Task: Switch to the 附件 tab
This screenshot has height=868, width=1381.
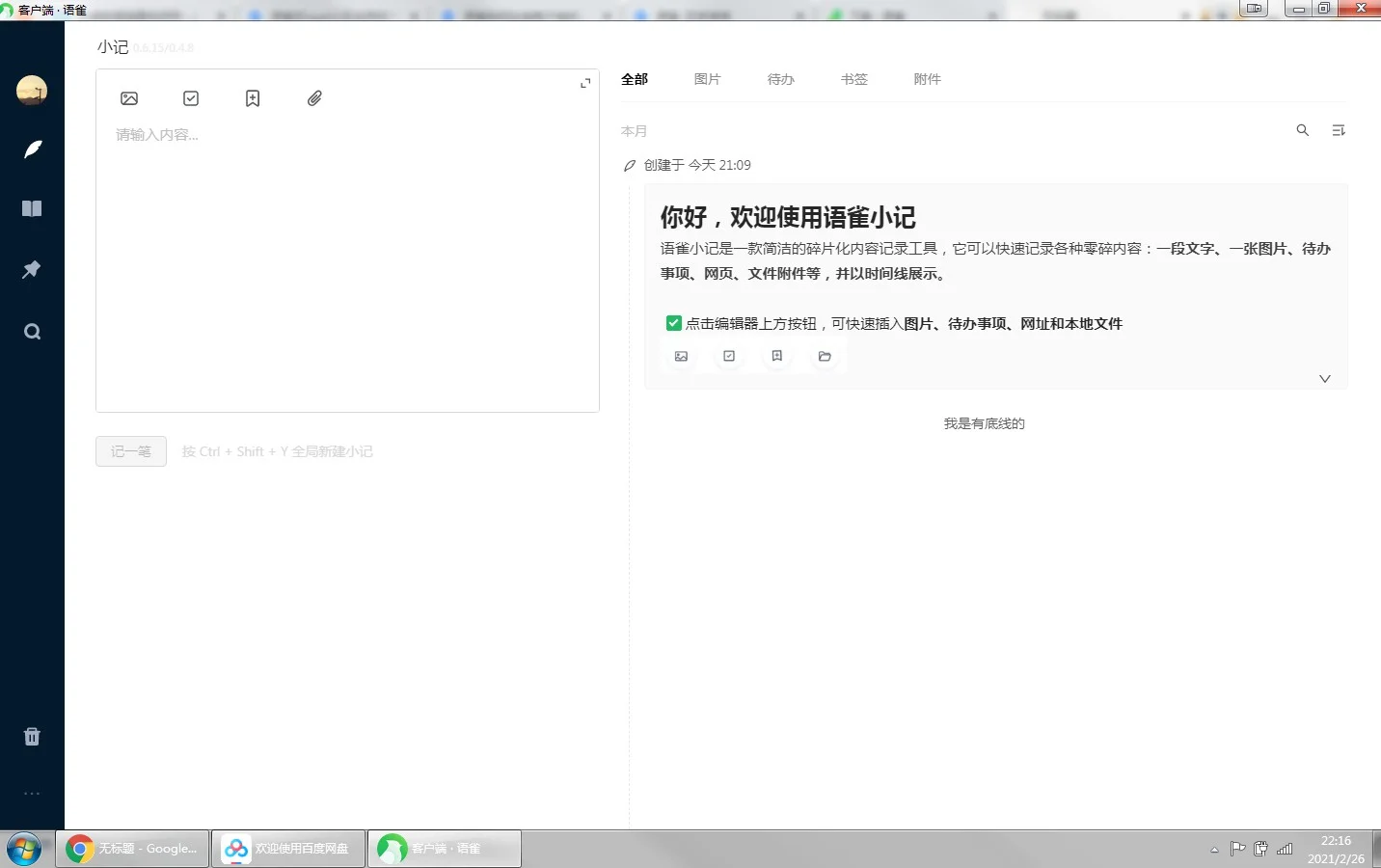Action: click(x=928, y=79)
